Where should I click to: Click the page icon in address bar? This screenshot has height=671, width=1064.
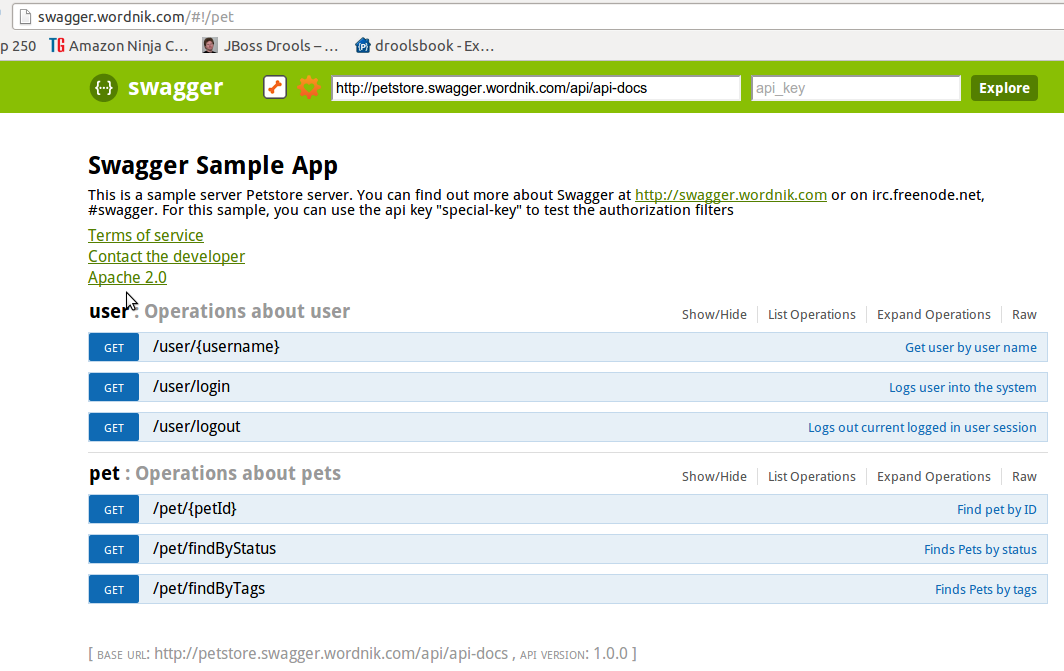click(x=25, y=16)
